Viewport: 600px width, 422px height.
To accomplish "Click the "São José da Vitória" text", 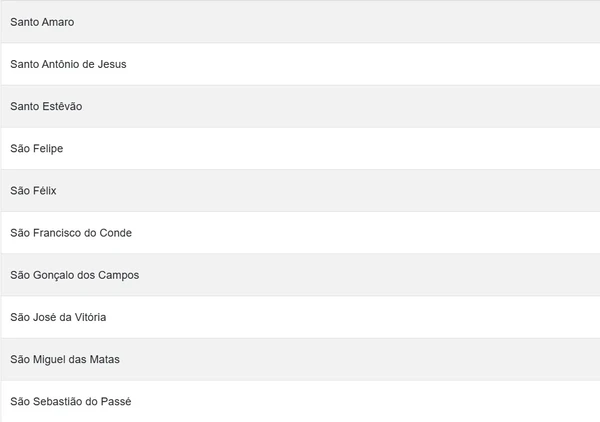I will tap(58, 317).
